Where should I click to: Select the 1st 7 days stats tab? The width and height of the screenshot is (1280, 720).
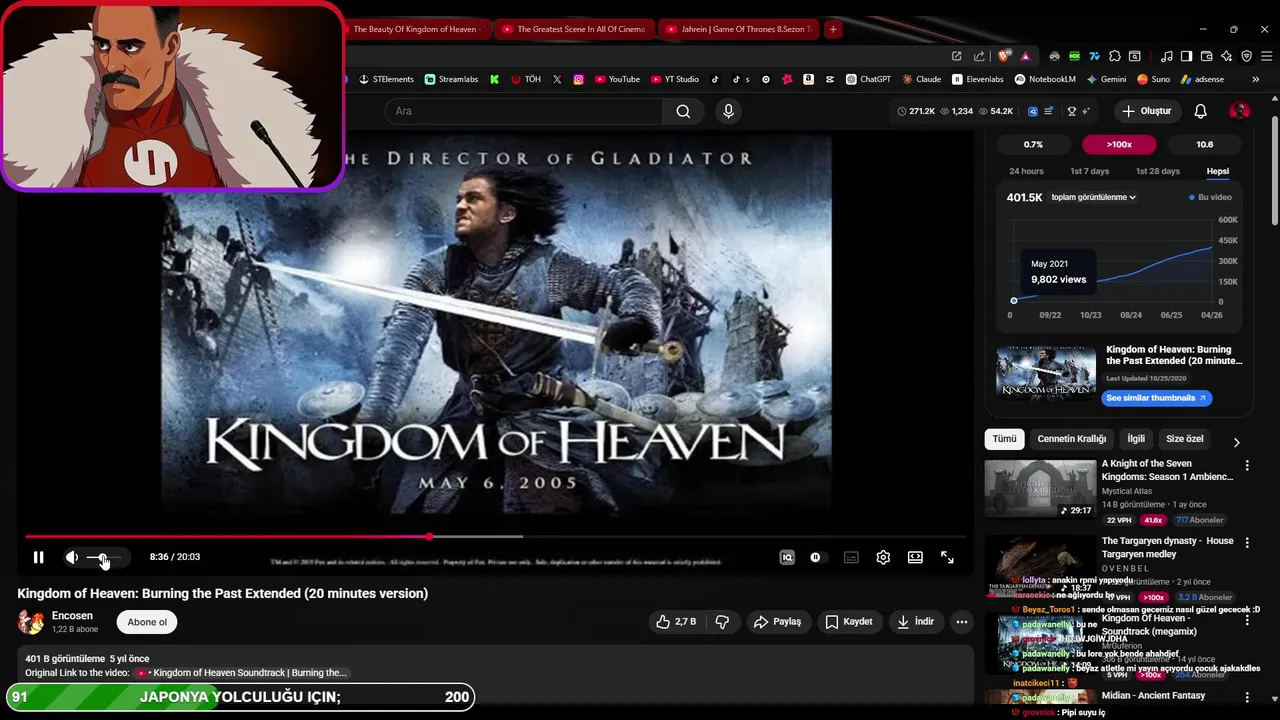(1089, 171)
